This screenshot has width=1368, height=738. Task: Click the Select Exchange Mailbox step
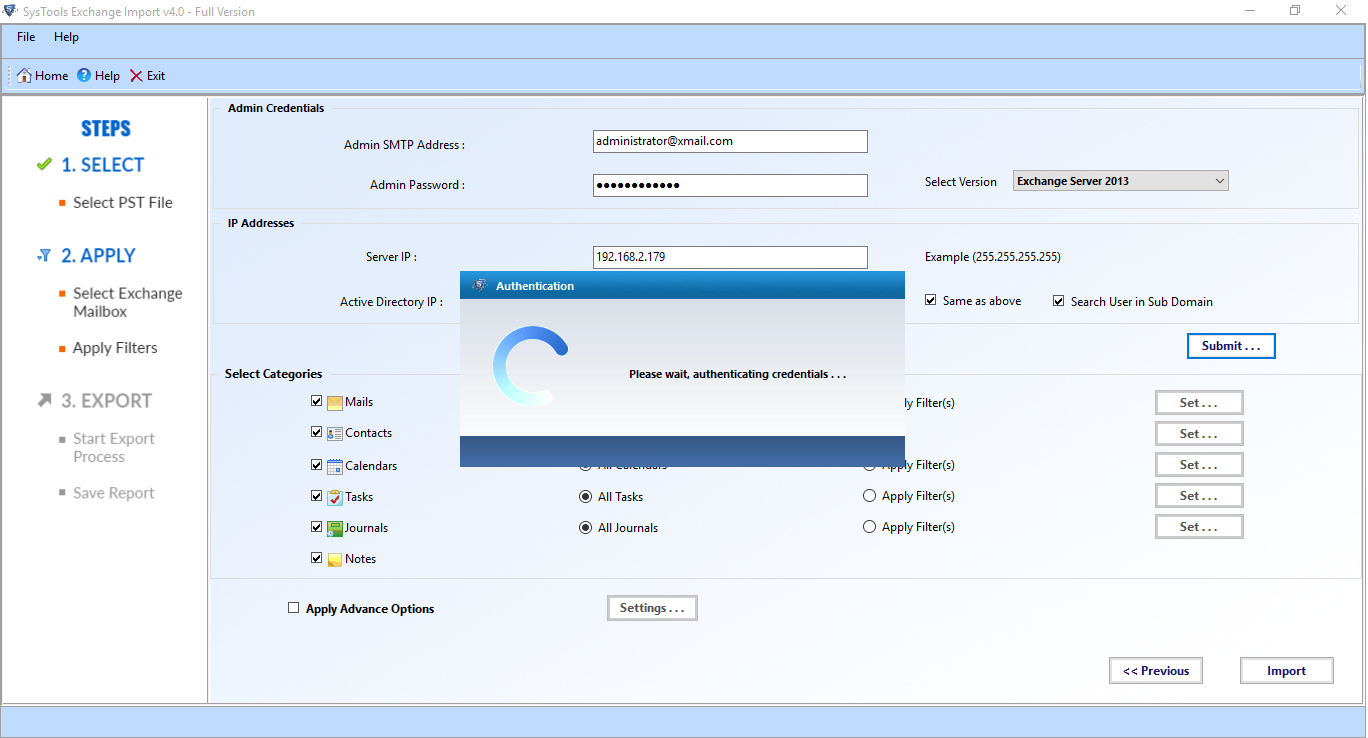coord(128,302)
